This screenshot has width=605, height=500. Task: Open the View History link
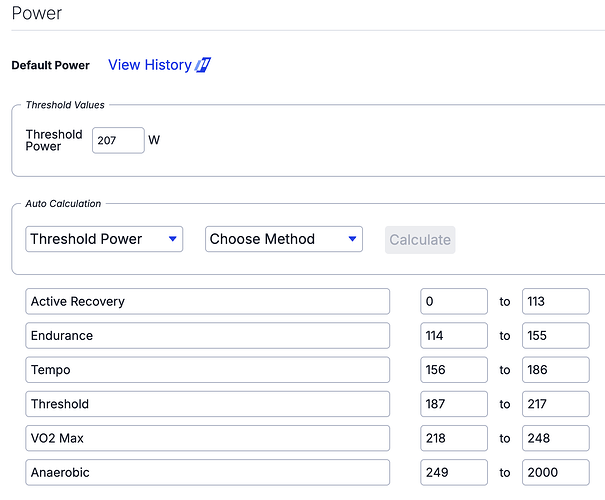[x=150, y=65]
